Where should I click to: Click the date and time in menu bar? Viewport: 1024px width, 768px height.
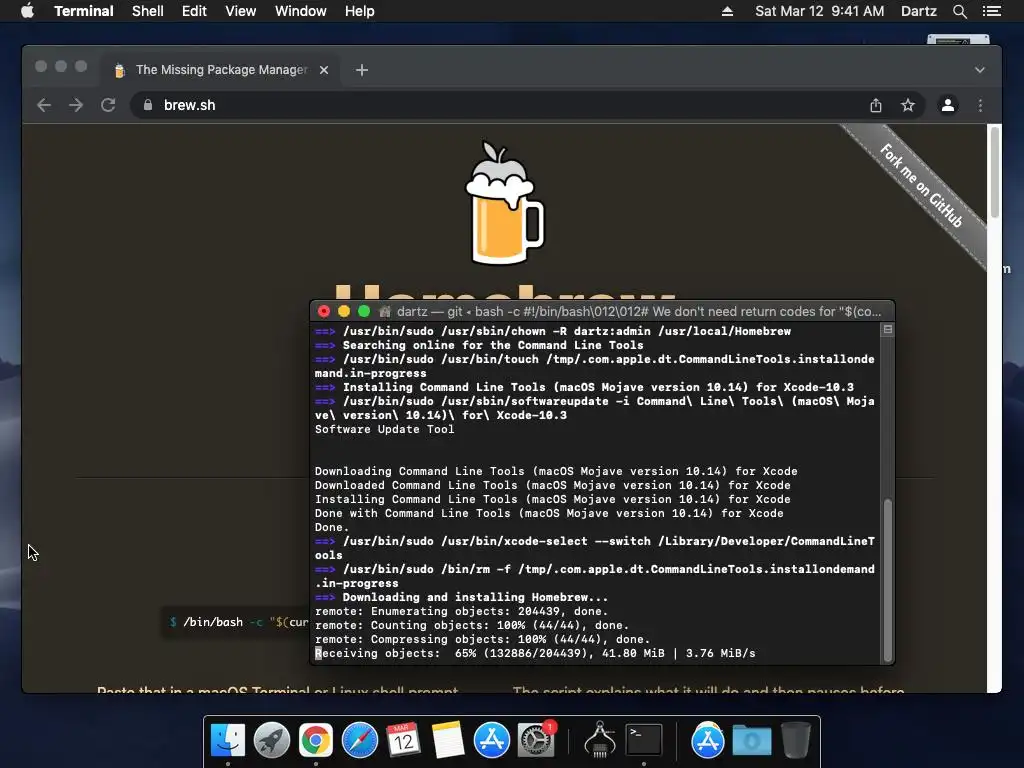coord(820,11)
